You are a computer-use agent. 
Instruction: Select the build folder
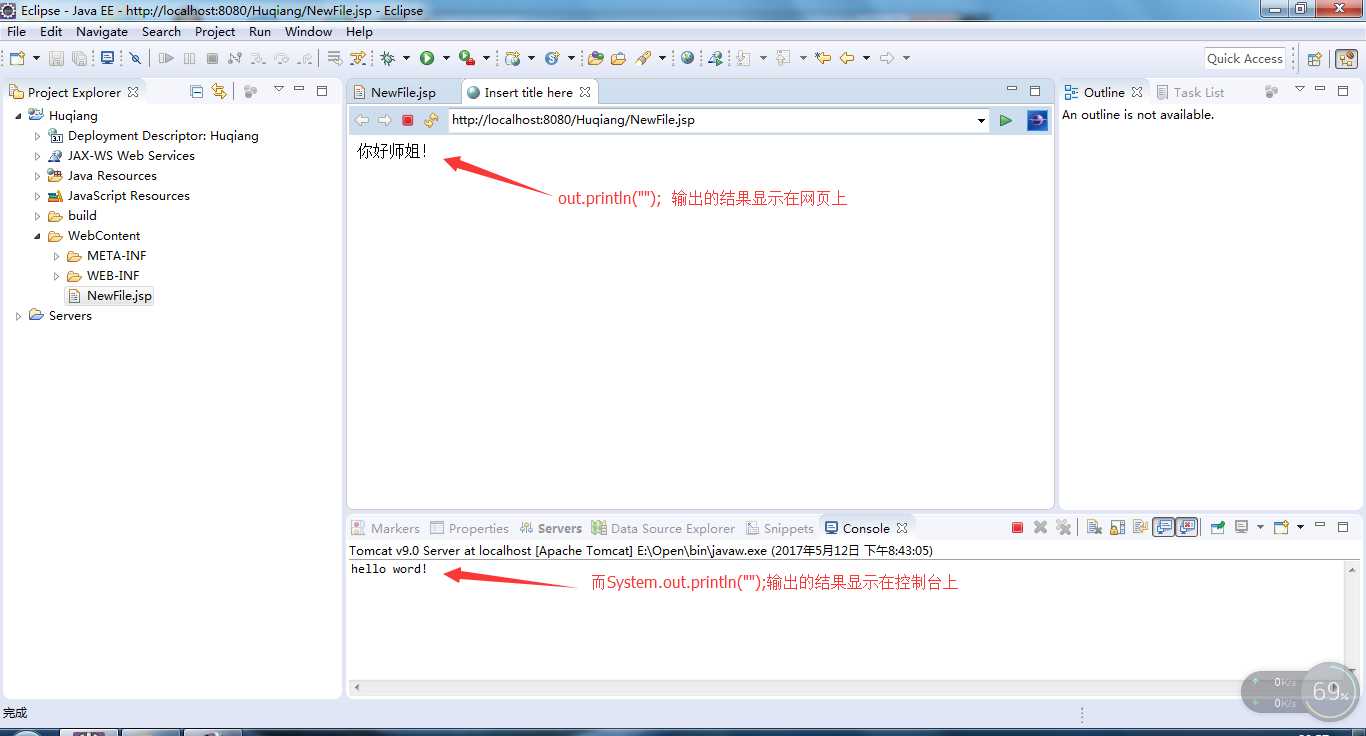coord(72,216)
